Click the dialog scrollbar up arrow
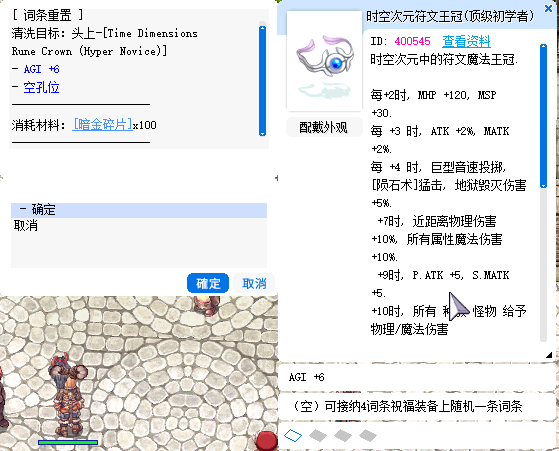 [262, 27]
